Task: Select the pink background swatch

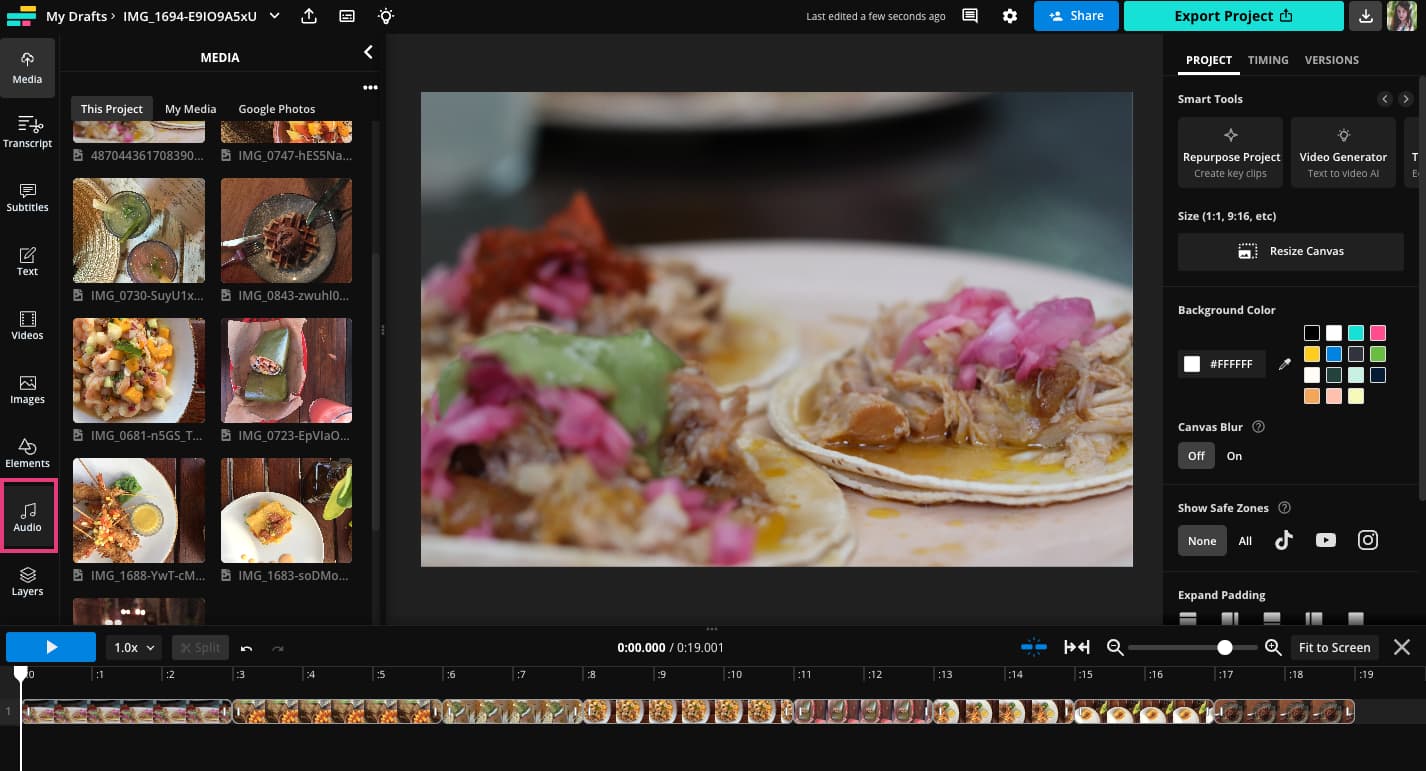Action: (1378, 333)
